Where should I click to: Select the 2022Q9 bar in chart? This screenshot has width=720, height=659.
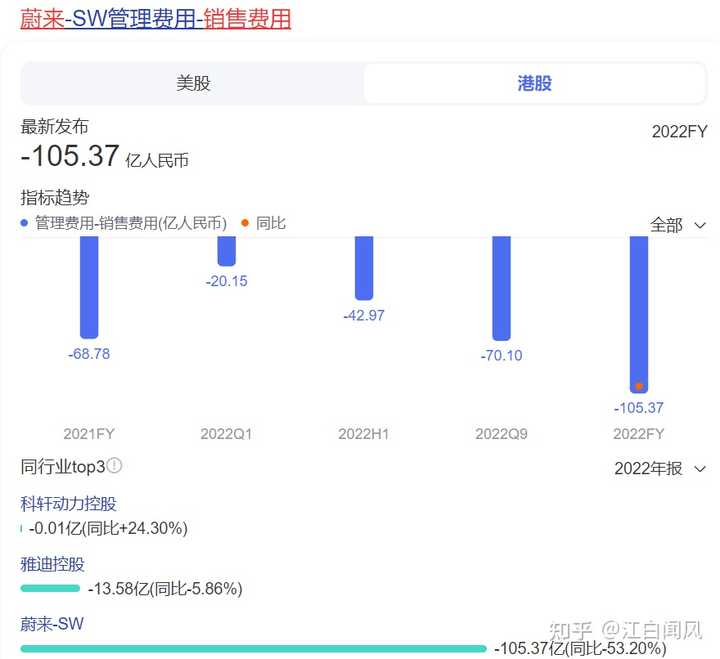tap(501, 288)
